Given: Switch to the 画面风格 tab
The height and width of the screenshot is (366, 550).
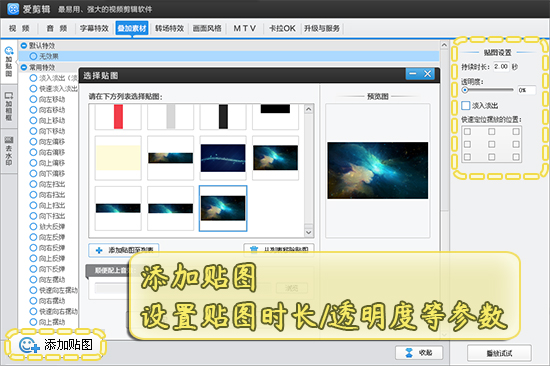Looking at the screenshot, I should (207, 28).
